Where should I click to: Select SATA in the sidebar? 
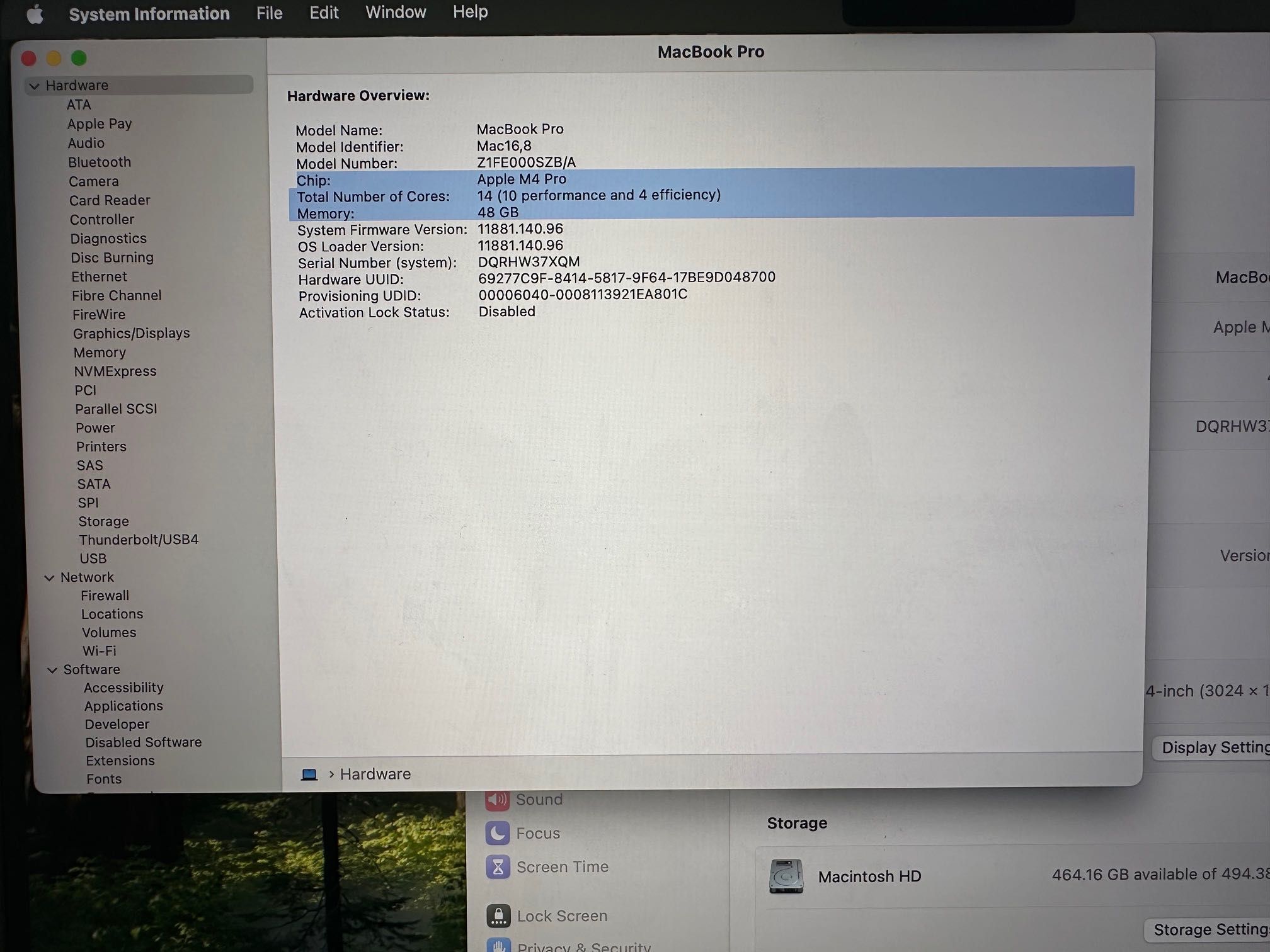pos(94,484)
